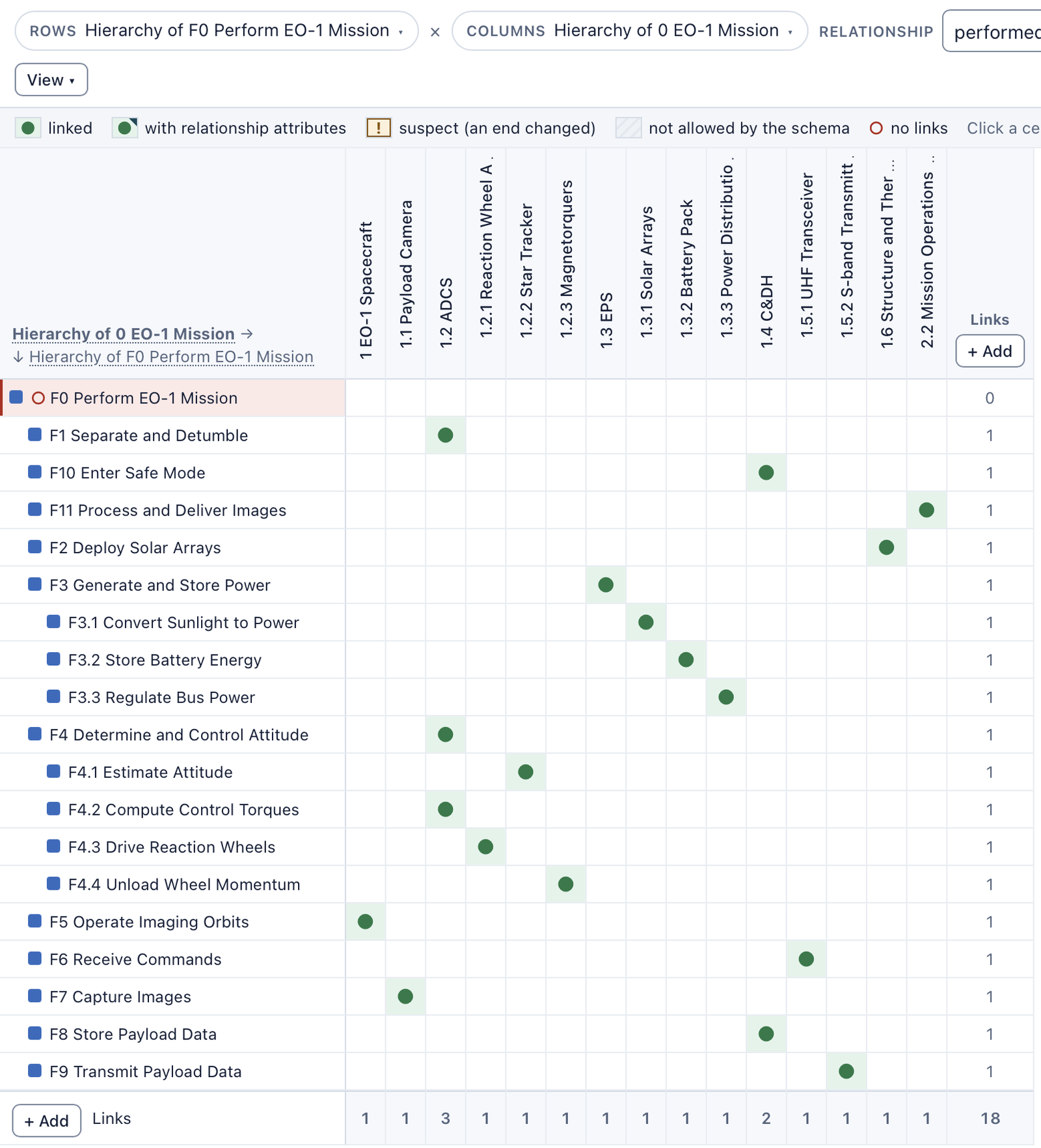Screen dimensions: 1041x1148
Task: Click the linked dot for F1 and 1.2 ADCS
Action: pyautogui.click(x=446, y=435)
